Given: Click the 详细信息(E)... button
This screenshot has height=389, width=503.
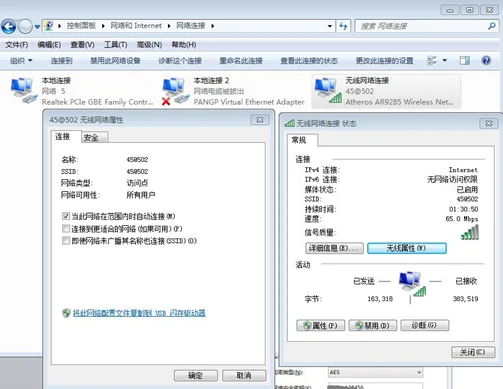Looking at the screenshot, I should [x=334, y=248].
